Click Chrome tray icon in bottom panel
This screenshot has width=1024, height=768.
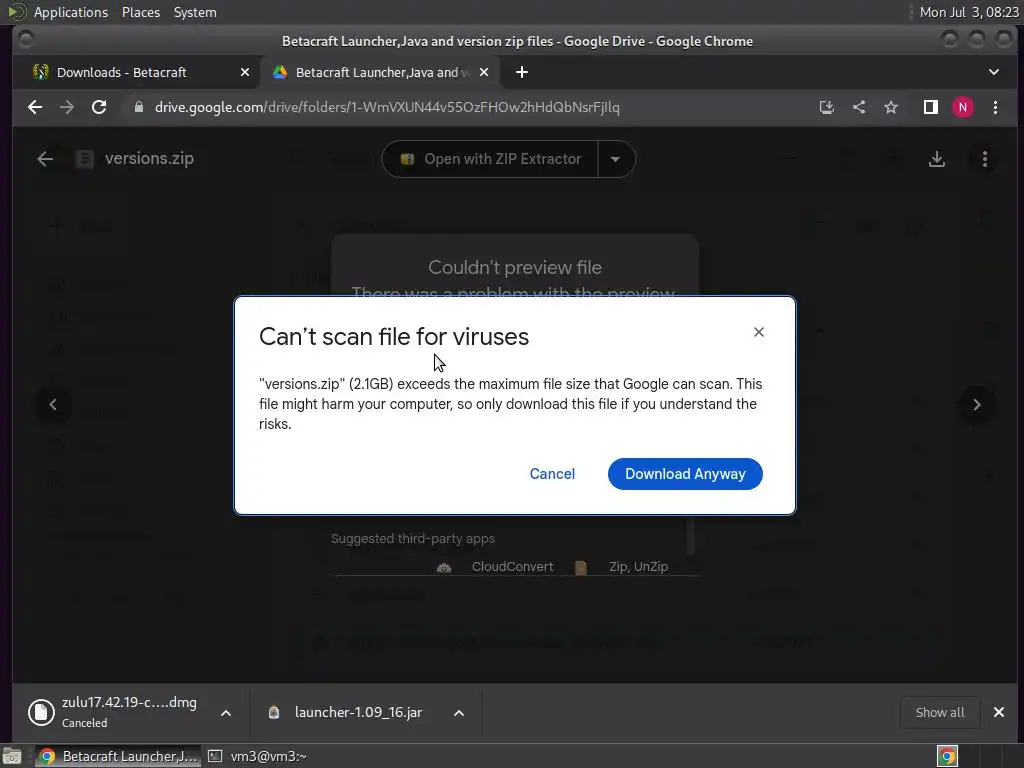[x=948, y=757]
